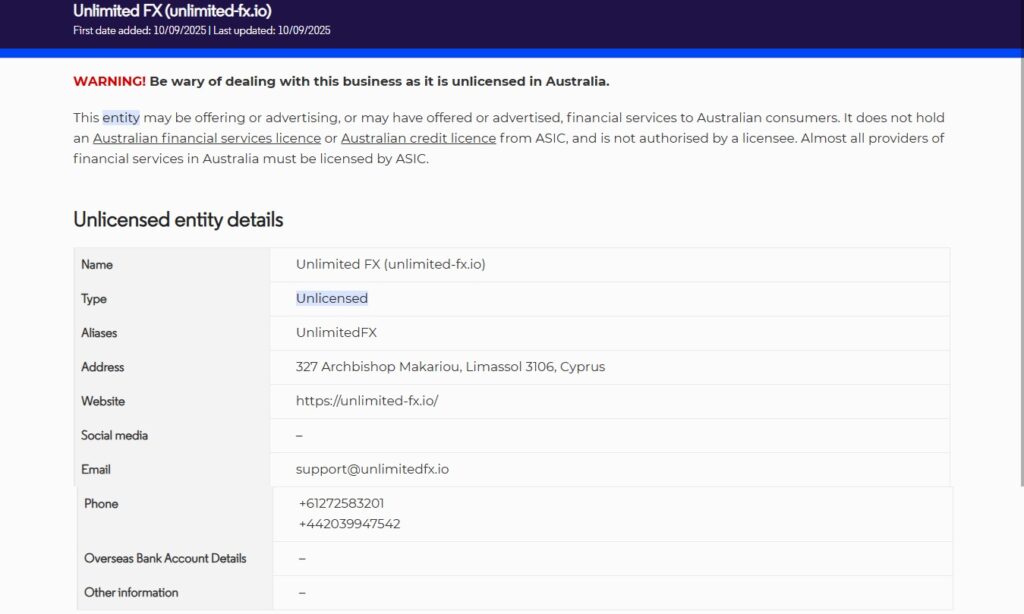Click the red WARNING! text
Image resolution: width=1024 pixels, height=614 pixels.
pos(109,81)
